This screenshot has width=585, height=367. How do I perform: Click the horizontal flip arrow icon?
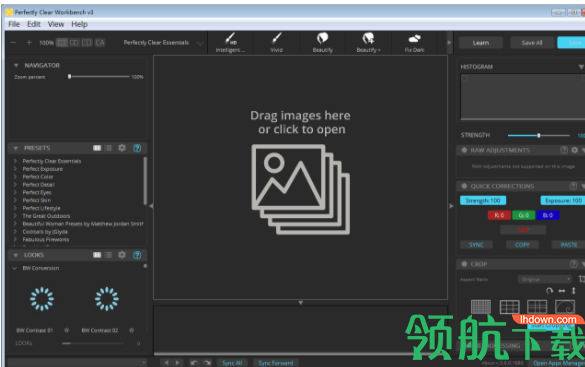click(561, 291)
